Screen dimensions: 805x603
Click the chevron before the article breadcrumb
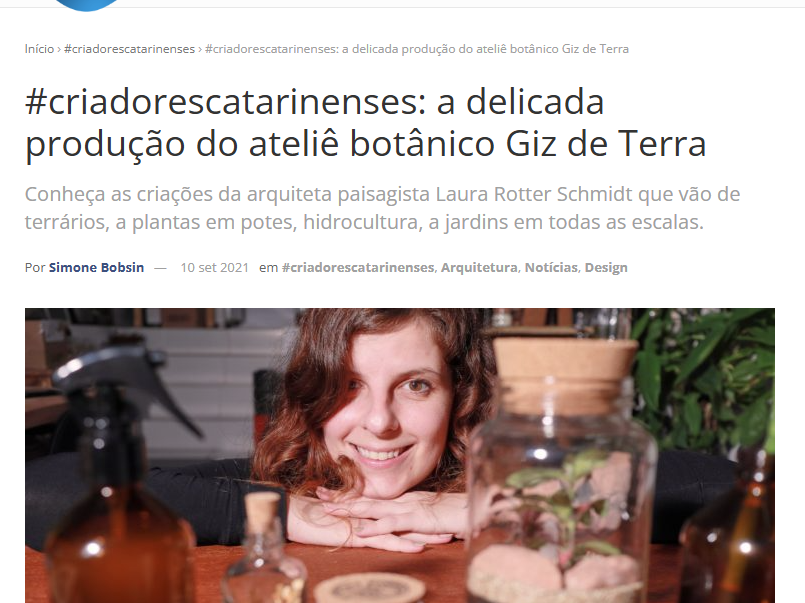pos(200,49)
